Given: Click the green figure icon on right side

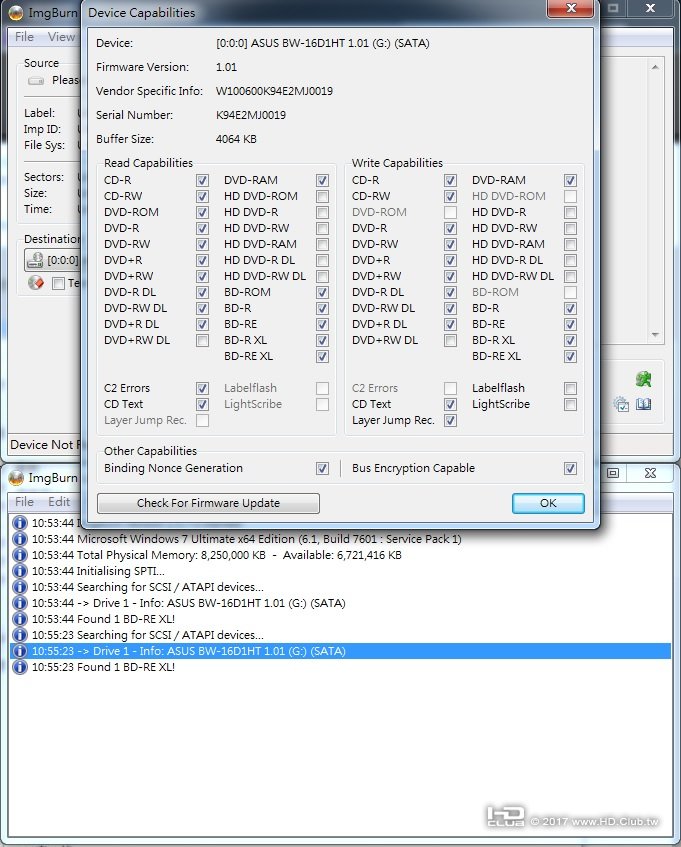Looking at the screenshot, I should 643,379.
